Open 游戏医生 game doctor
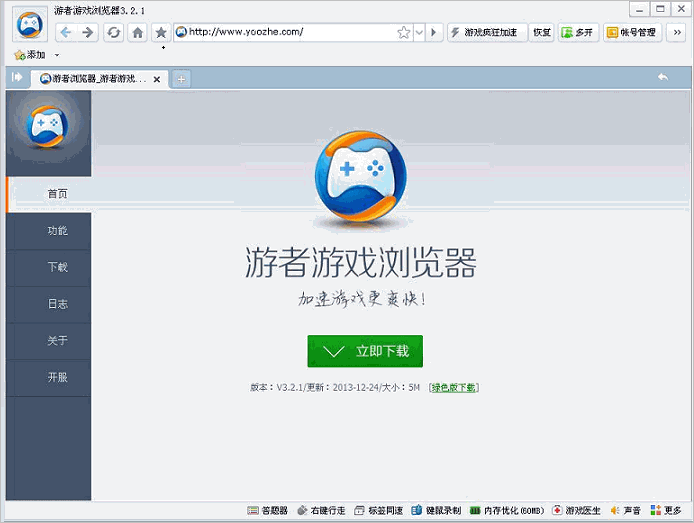 point(576,511)
